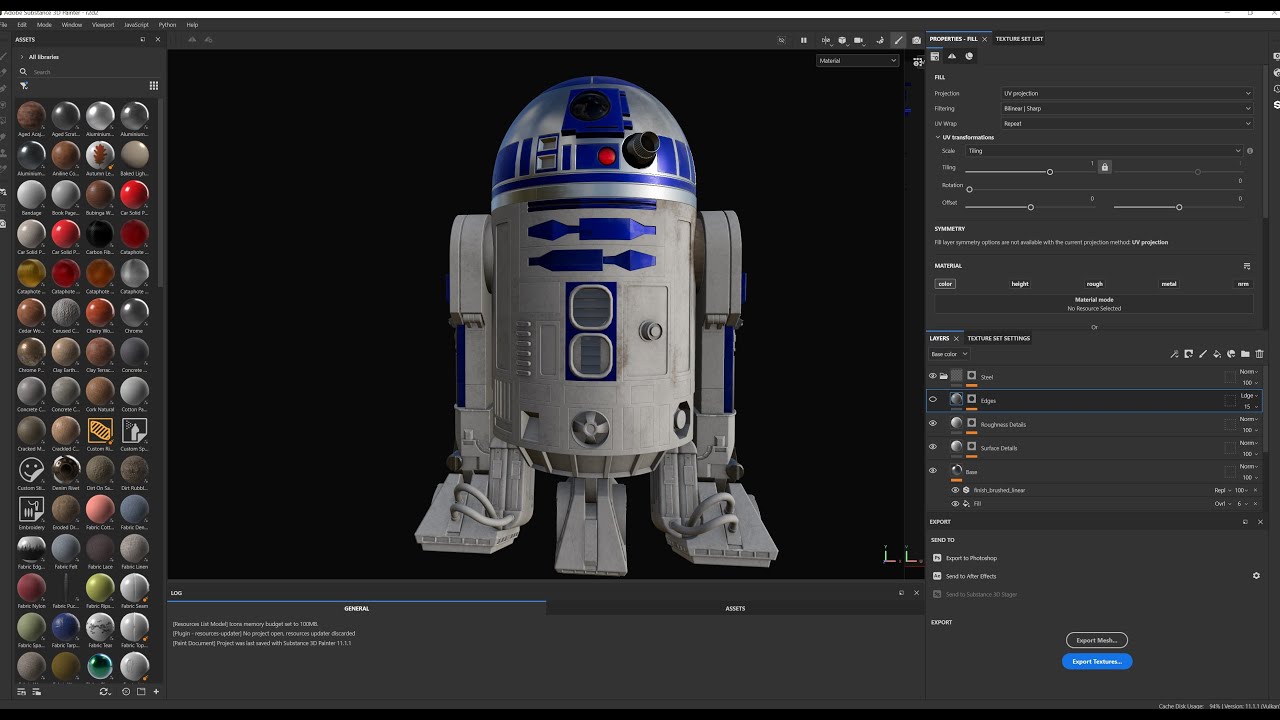
Task: Select the Carbon Fiber material thumbnail
Action: pyautogui.click(x=99, y=234)
